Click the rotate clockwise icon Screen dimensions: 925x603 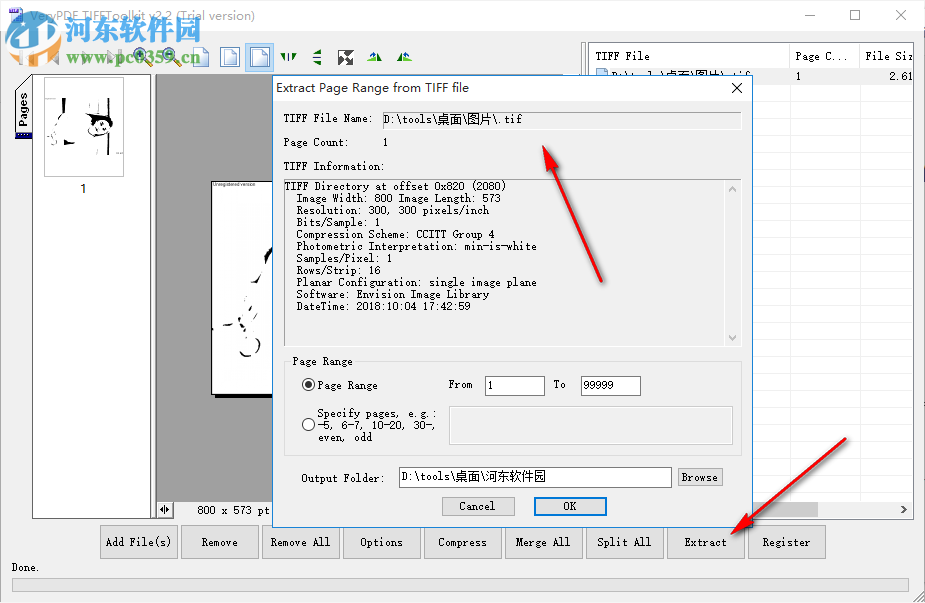(x=374, y=56)
